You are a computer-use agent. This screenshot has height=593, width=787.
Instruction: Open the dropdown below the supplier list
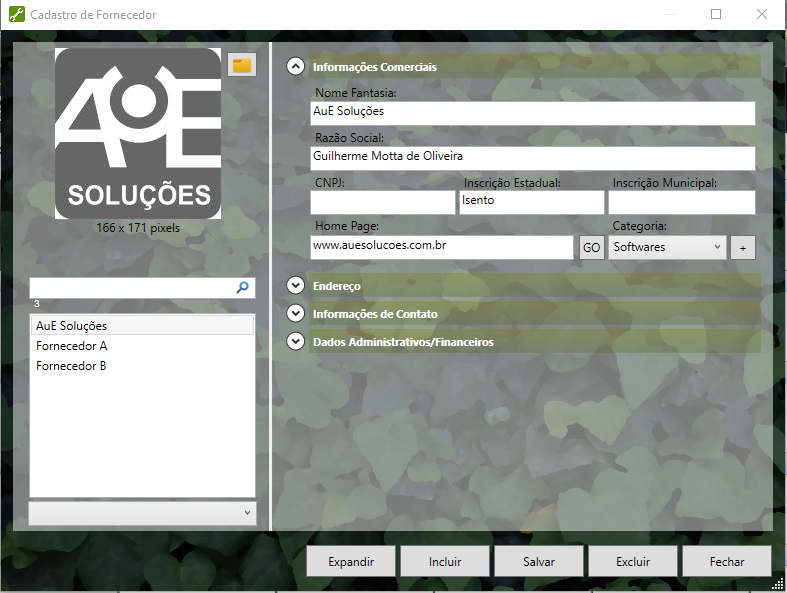tap(143, 513)
